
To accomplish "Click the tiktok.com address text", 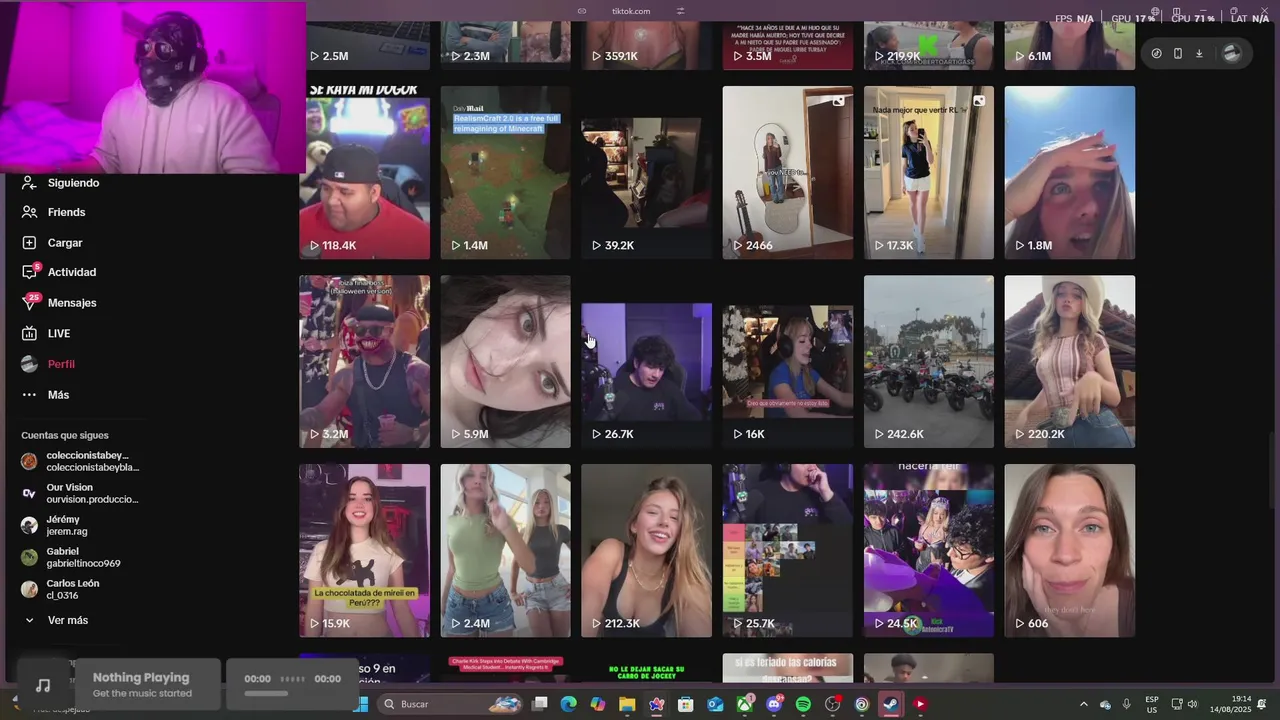I will point(631,11).
